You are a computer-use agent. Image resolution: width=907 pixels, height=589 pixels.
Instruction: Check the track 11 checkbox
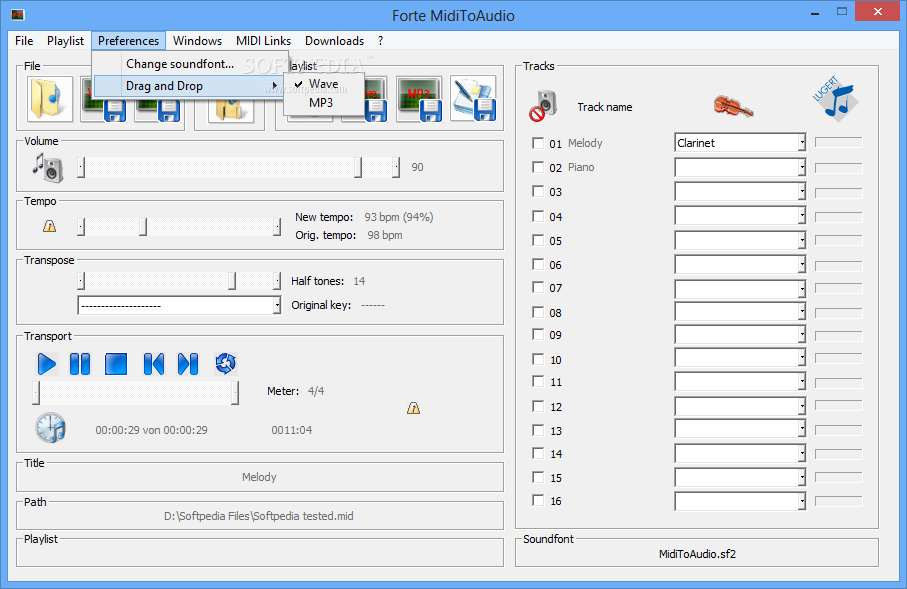point(538,381)
